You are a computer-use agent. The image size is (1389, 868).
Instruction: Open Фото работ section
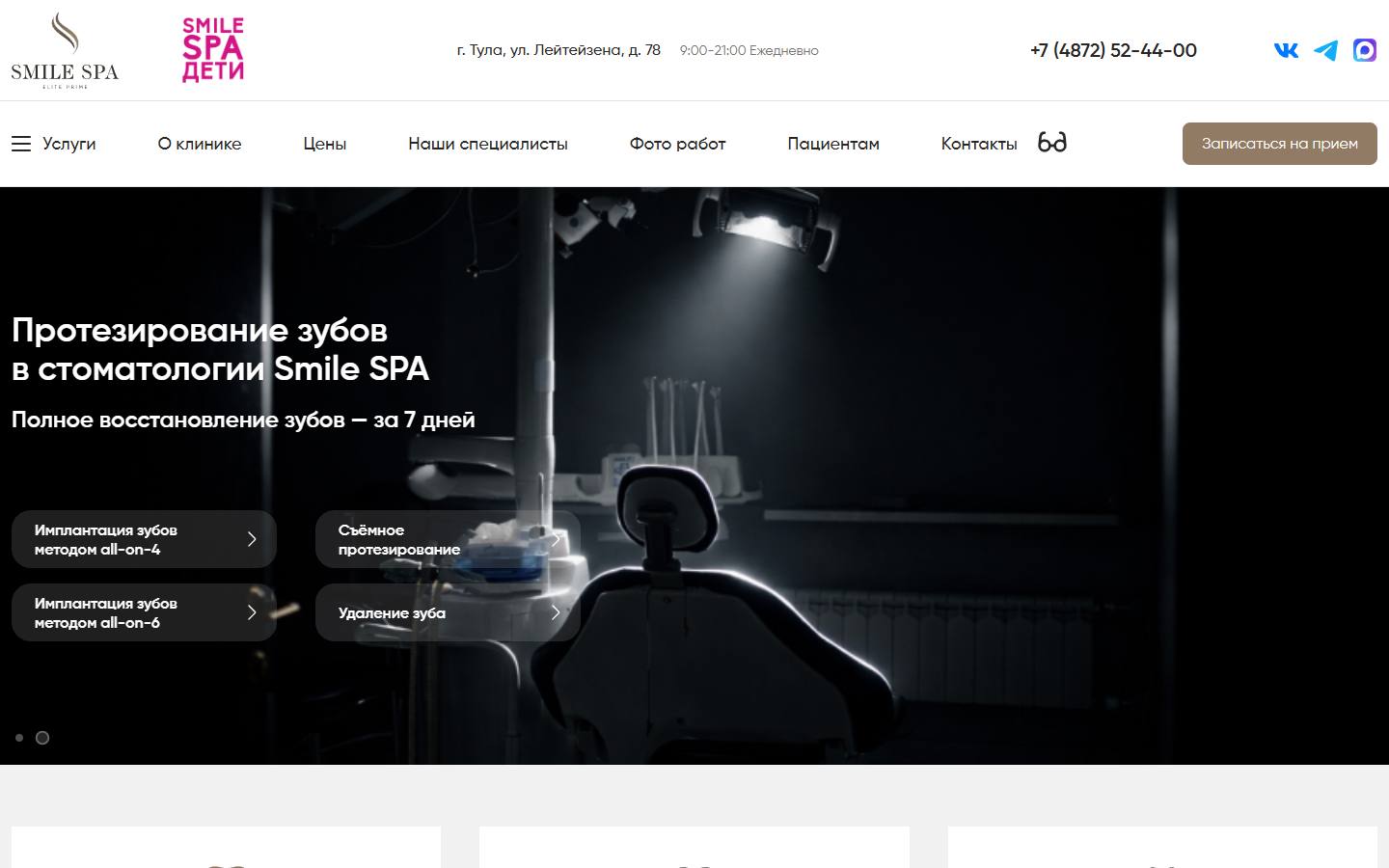(x=677, y=144)
